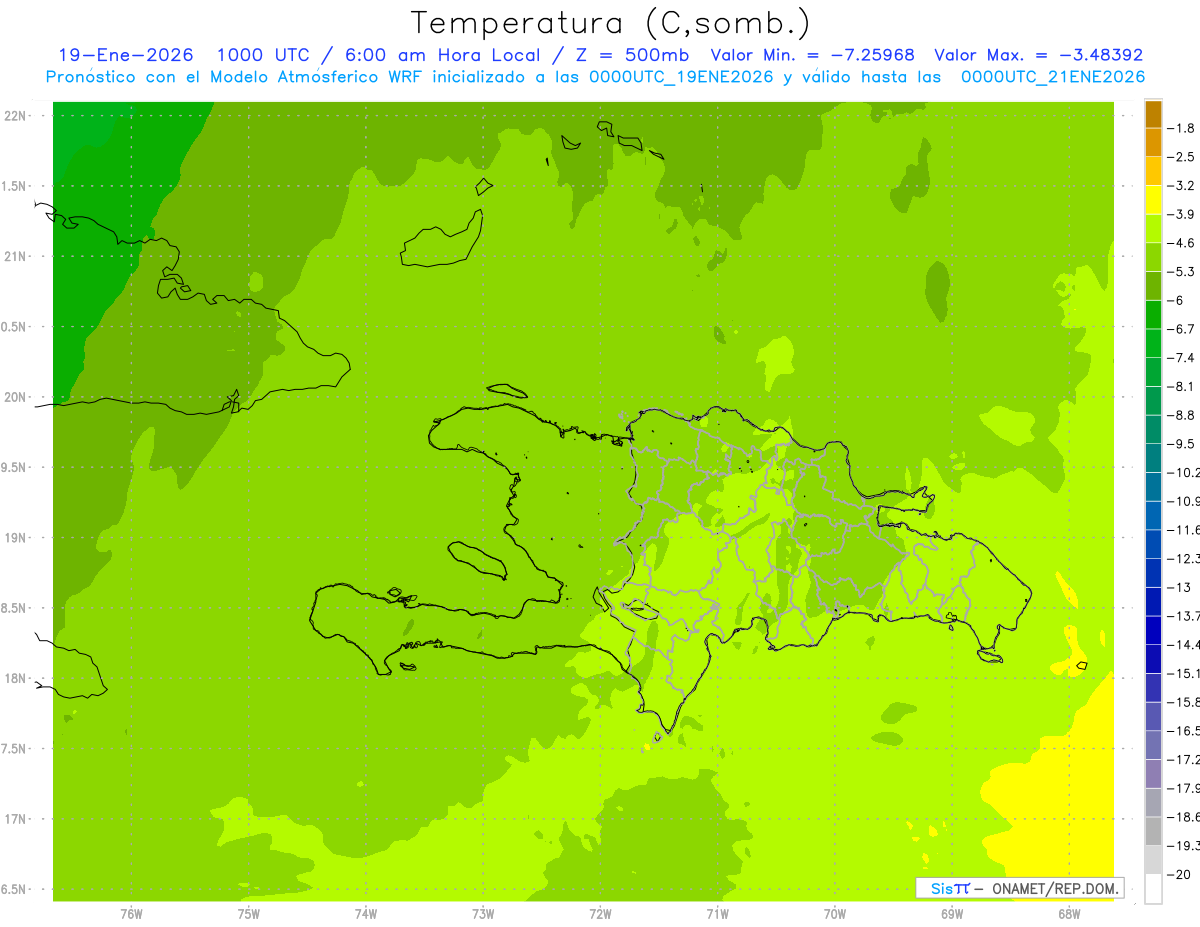This screenshot has height=927, width=1200.
Task: Click the '71W' longitude label
Action: (717, 914)
